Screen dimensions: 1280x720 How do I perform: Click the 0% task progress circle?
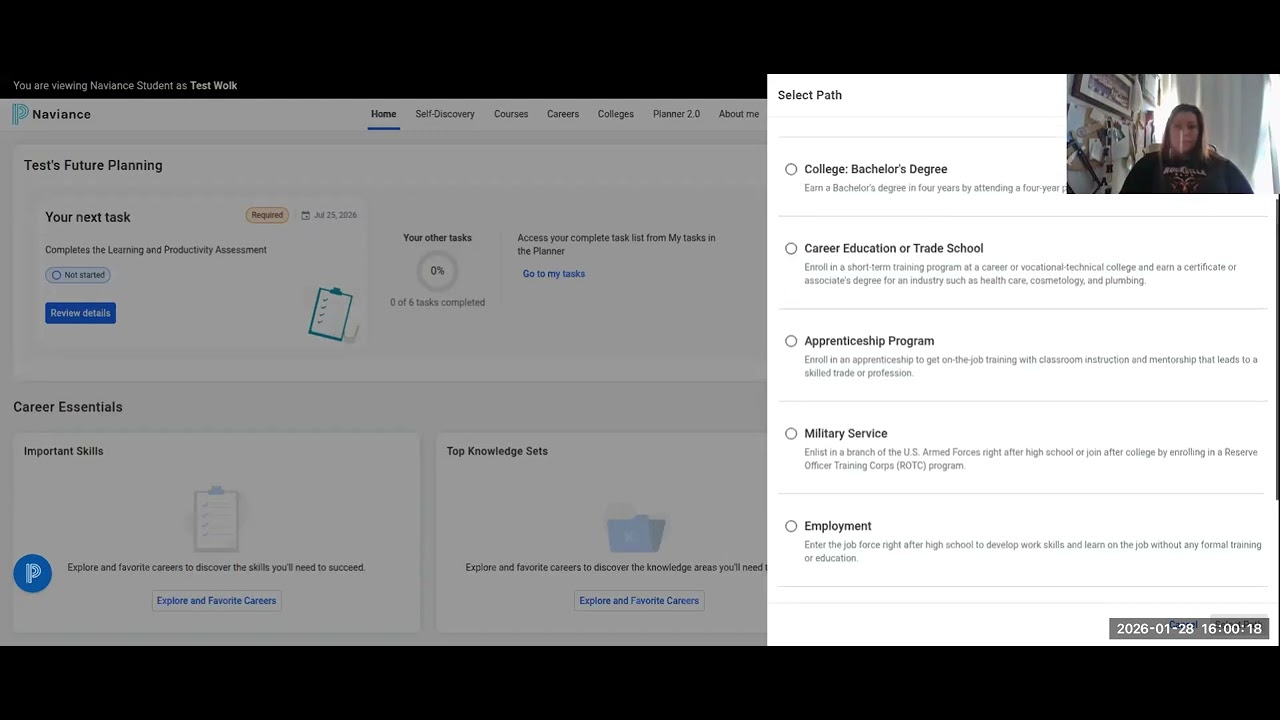(437, 271)
